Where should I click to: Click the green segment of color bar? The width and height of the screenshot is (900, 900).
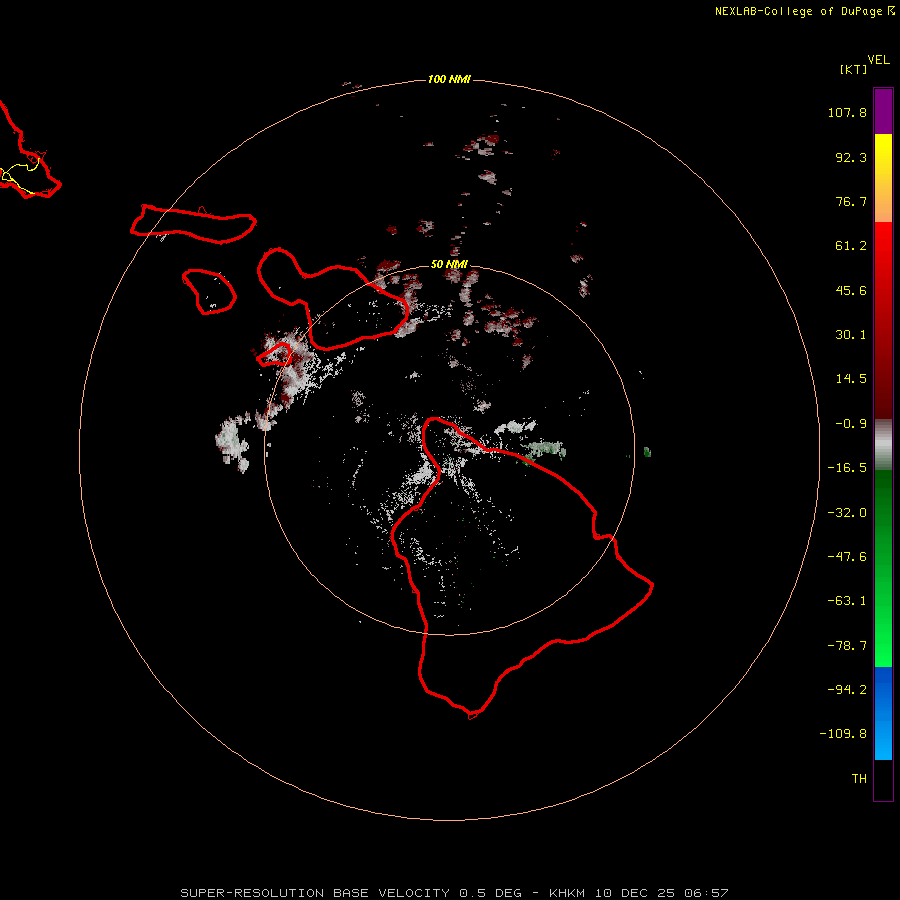pyautogui.click(x=883, y=568)
